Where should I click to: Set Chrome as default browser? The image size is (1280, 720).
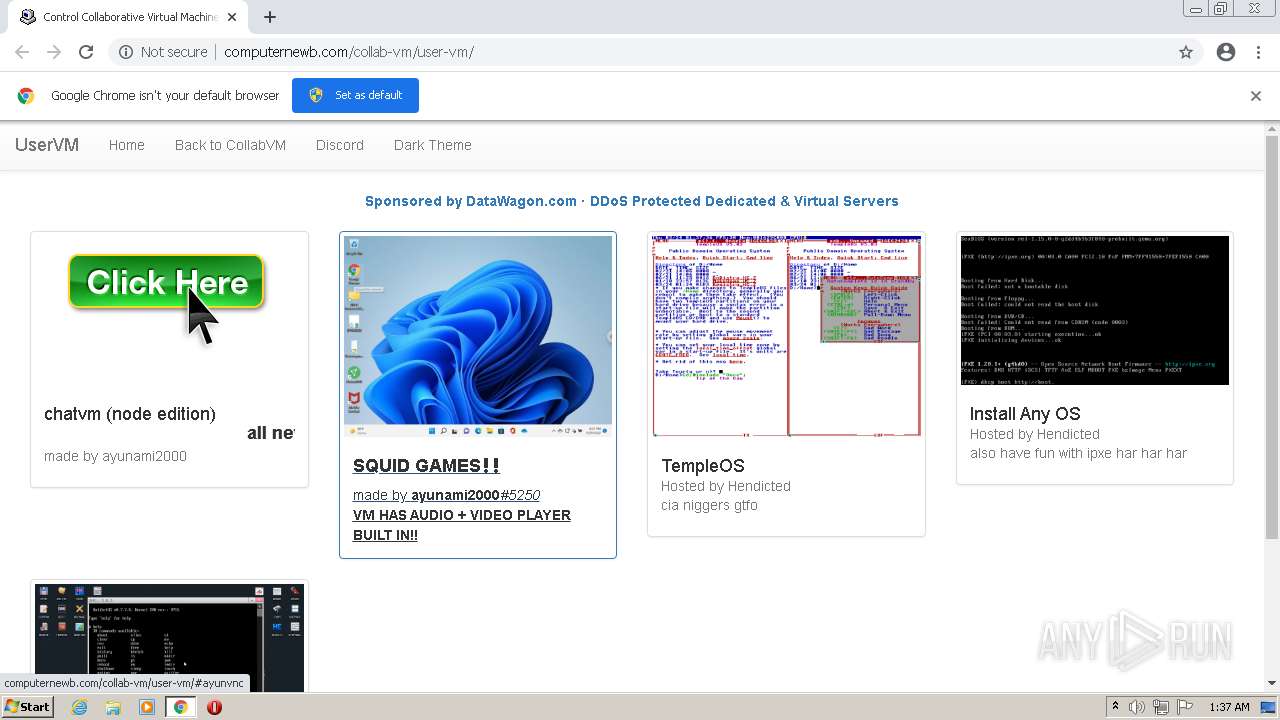coord(355,95)
